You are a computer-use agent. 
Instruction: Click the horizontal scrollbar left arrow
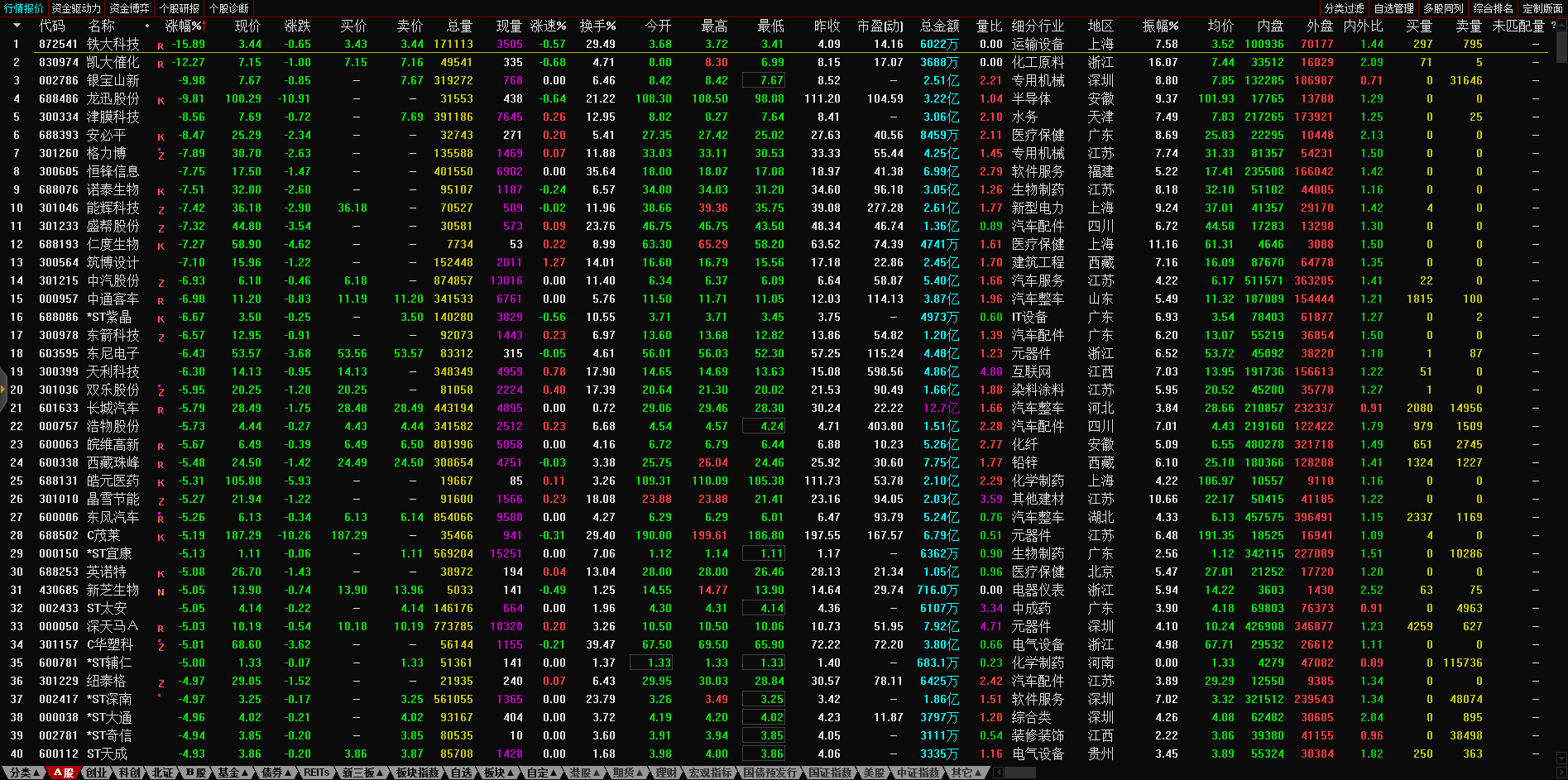[x=999, y=773]
